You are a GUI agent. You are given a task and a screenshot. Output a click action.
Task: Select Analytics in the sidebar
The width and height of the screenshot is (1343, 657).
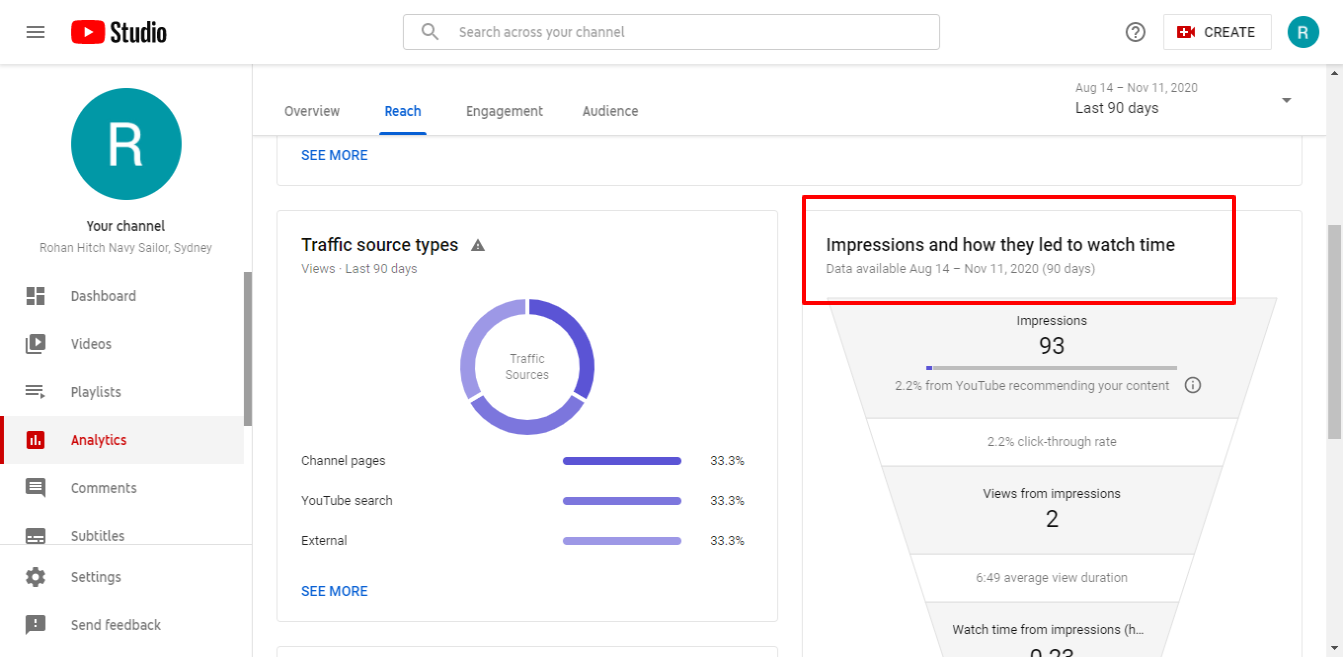coord(122,440)
